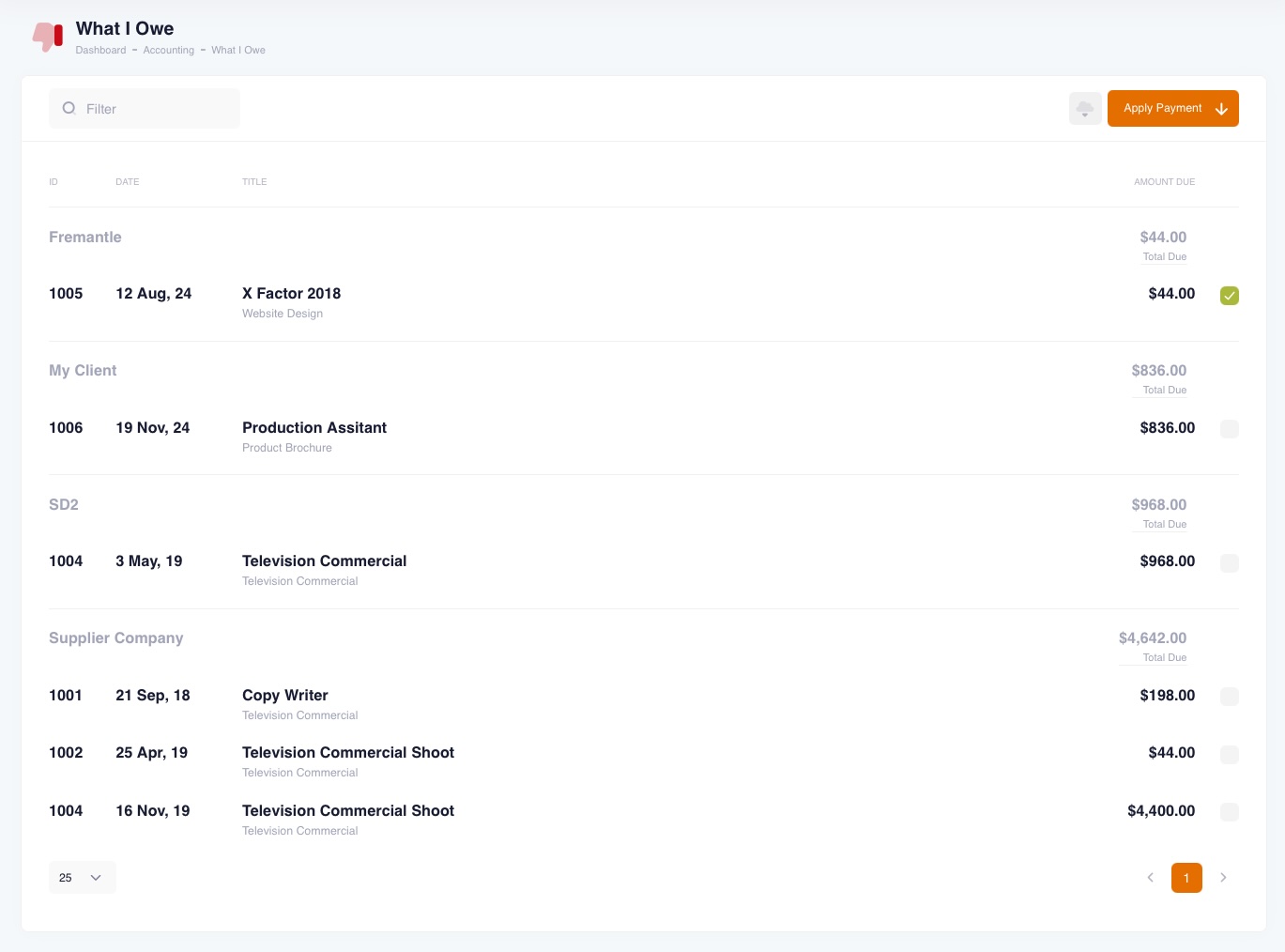Select page 1 in pagination
The width and height of the screenshot is (1285, 952).
coord(1186,878)
